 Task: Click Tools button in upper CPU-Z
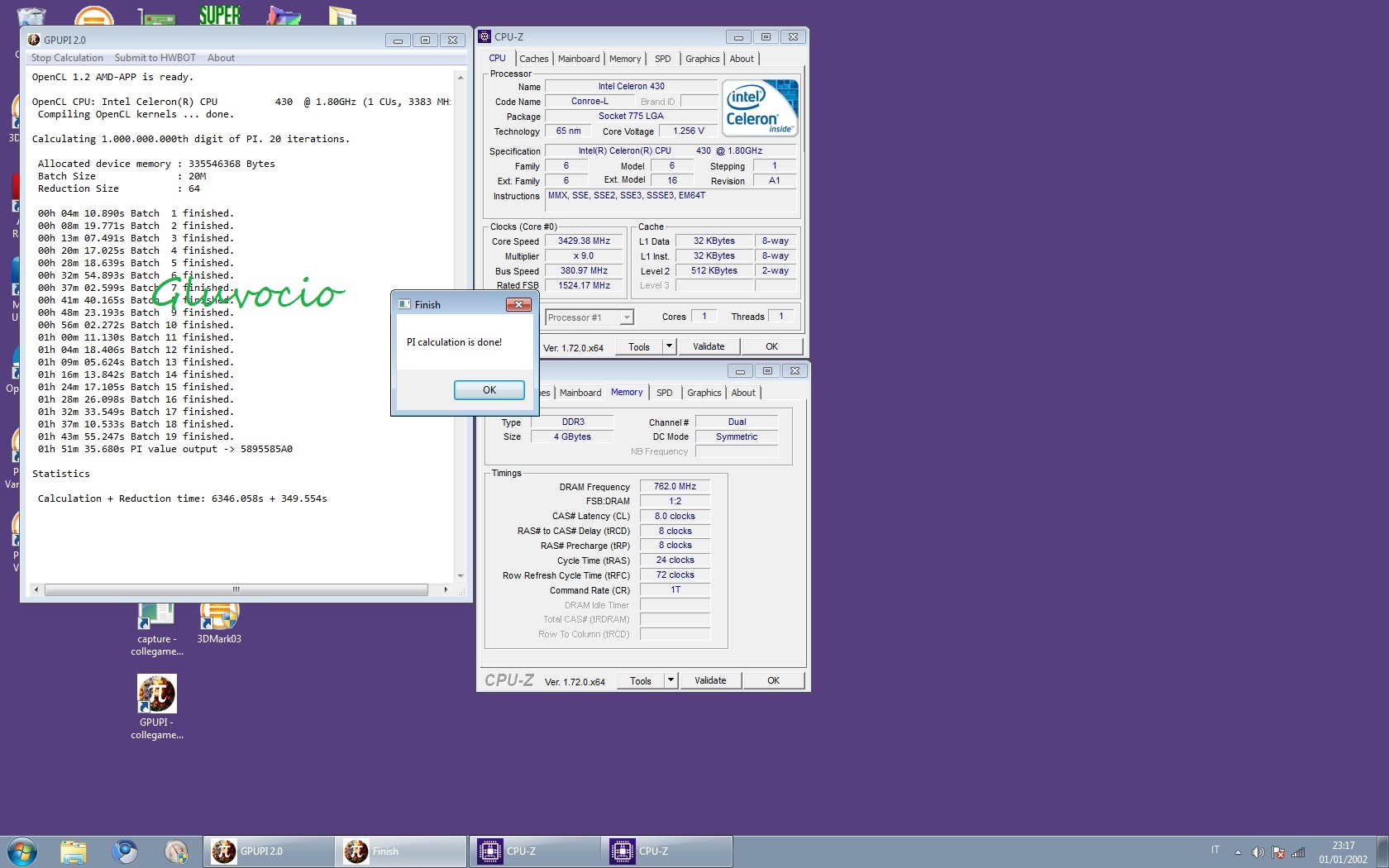(639, 347)
